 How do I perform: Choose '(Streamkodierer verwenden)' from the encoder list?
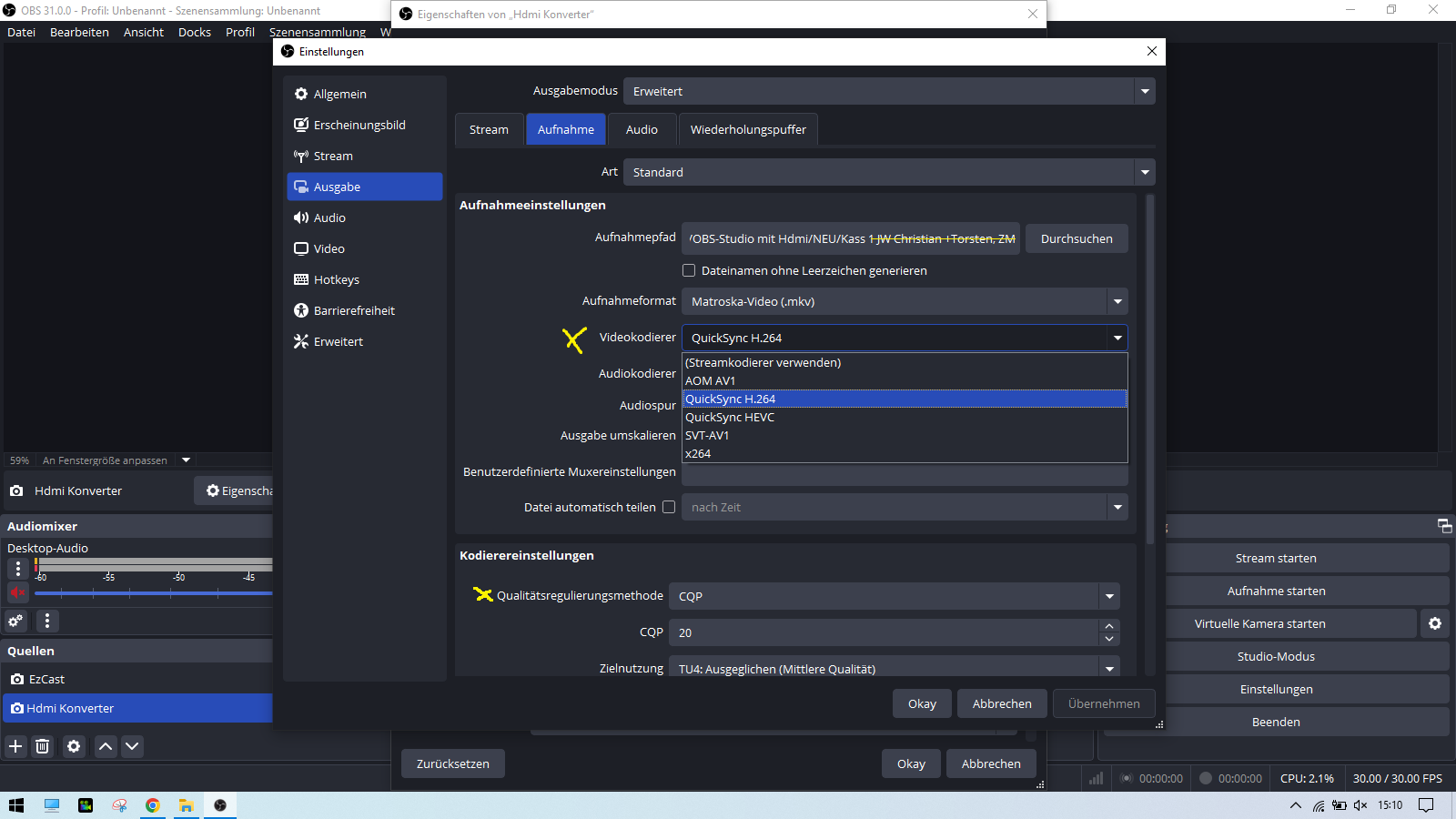coord(905,362)
